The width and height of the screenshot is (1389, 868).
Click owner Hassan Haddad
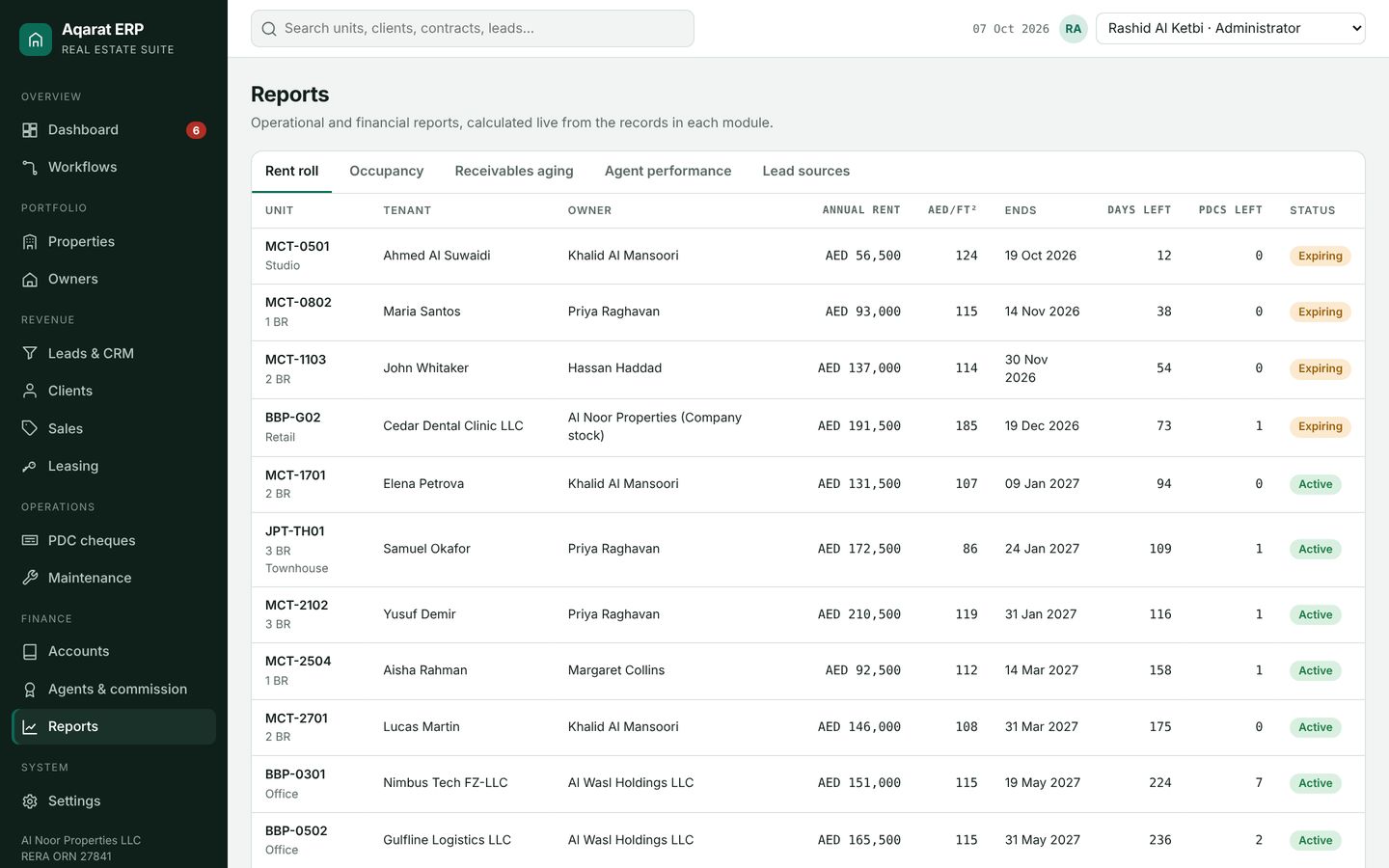(614, 368)
